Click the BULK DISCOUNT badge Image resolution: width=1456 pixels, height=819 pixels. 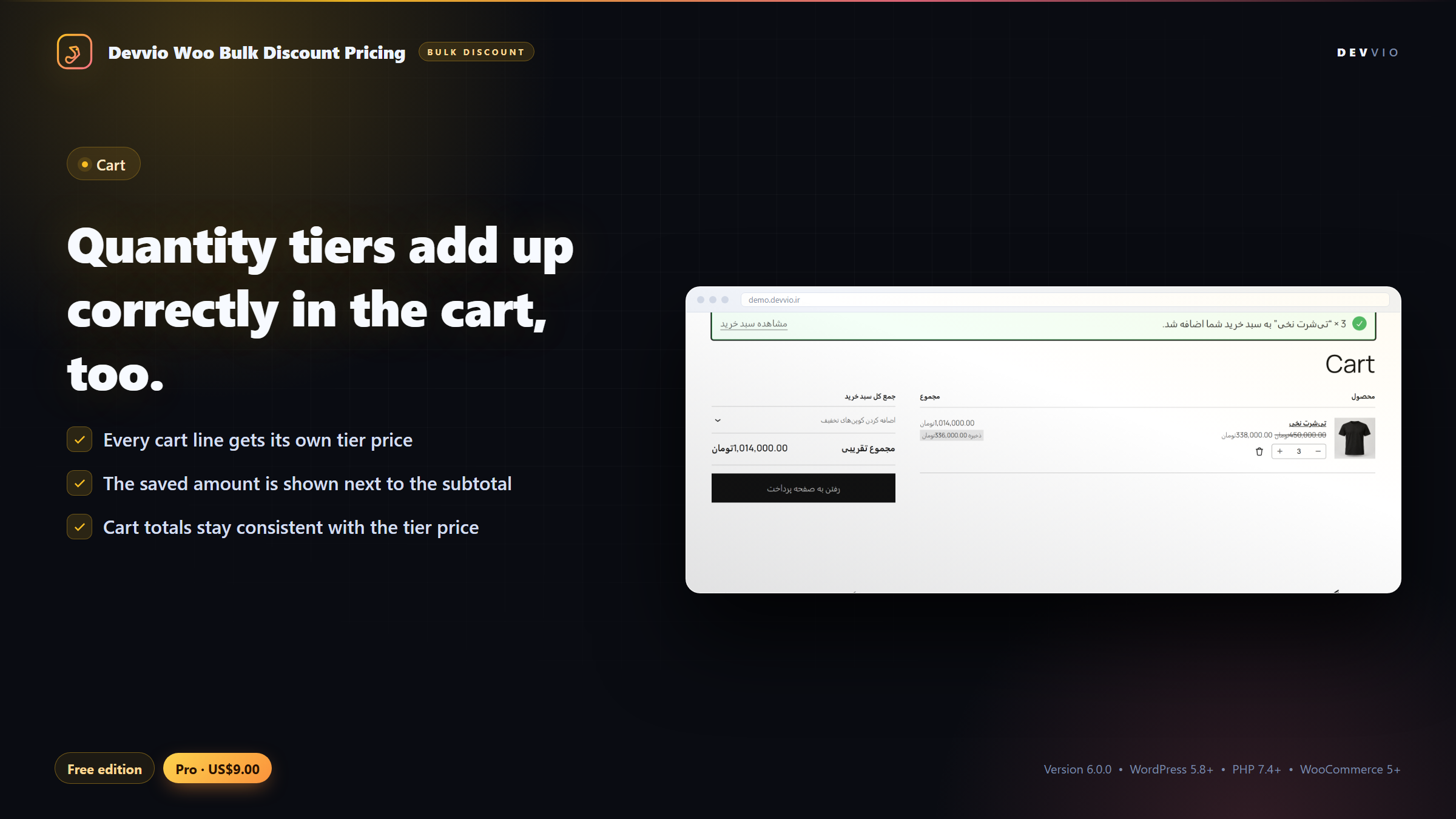(476, 52)
